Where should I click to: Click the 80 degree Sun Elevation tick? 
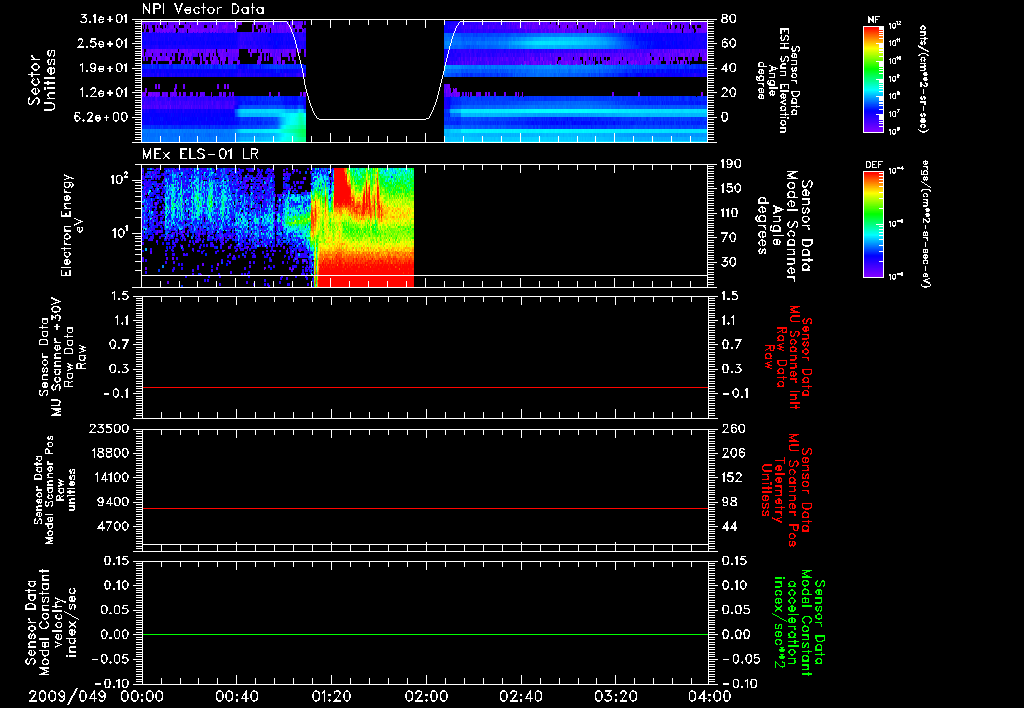729,19
